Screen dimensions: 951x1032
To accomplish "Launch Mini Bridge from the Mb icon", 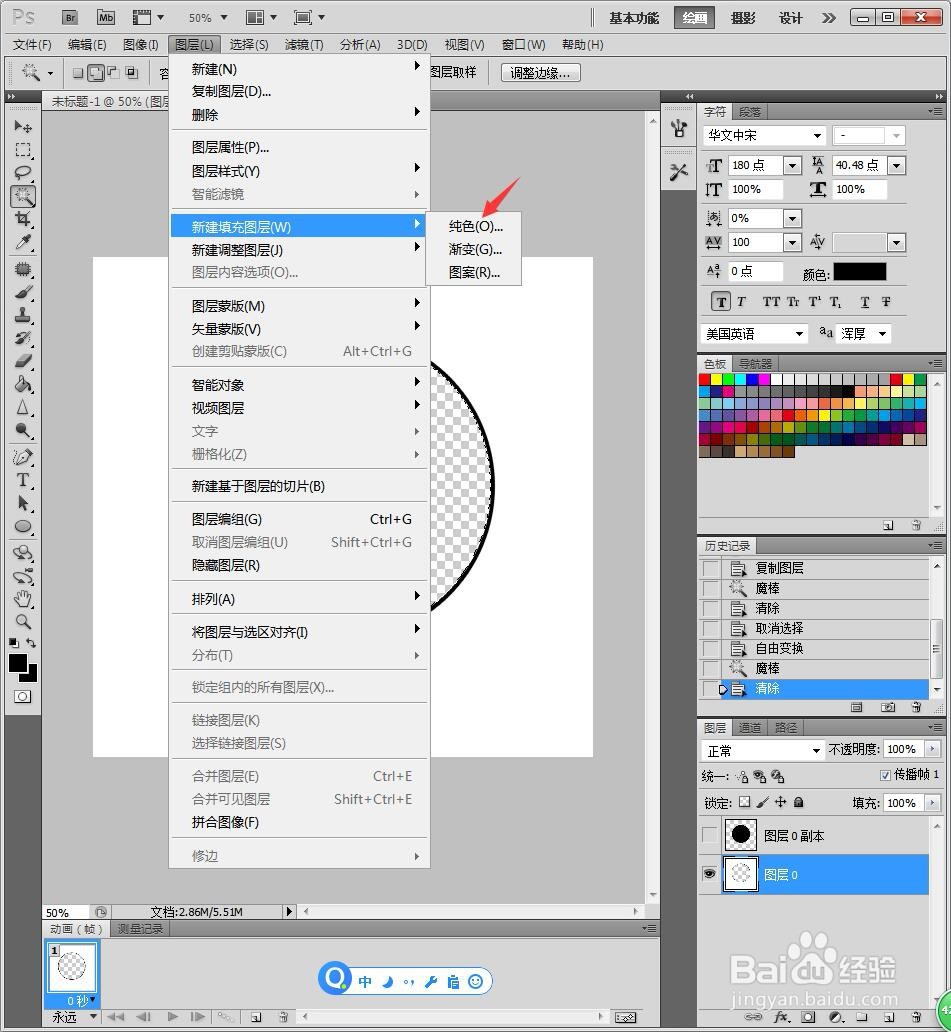I will coord(106,17).
